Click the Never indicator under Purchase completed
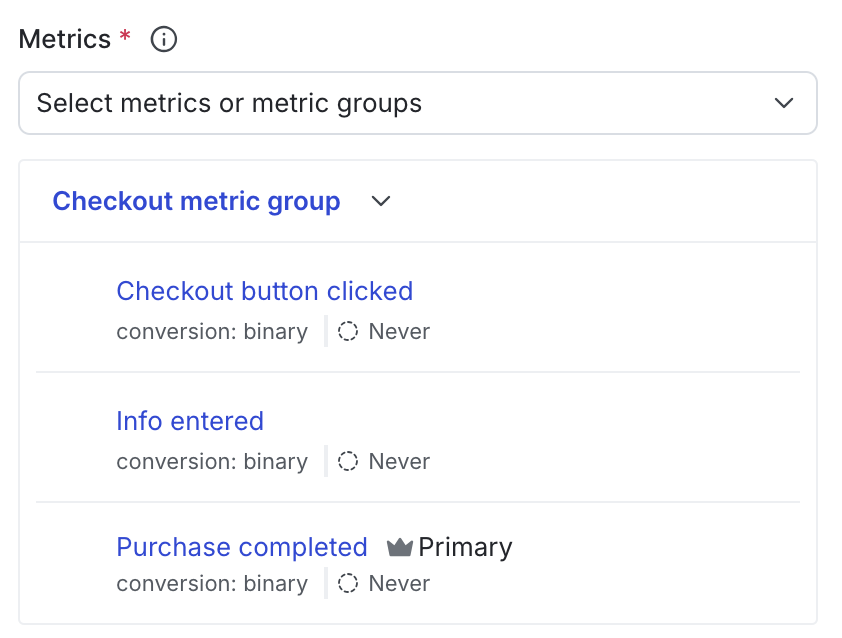 (401, 583)
